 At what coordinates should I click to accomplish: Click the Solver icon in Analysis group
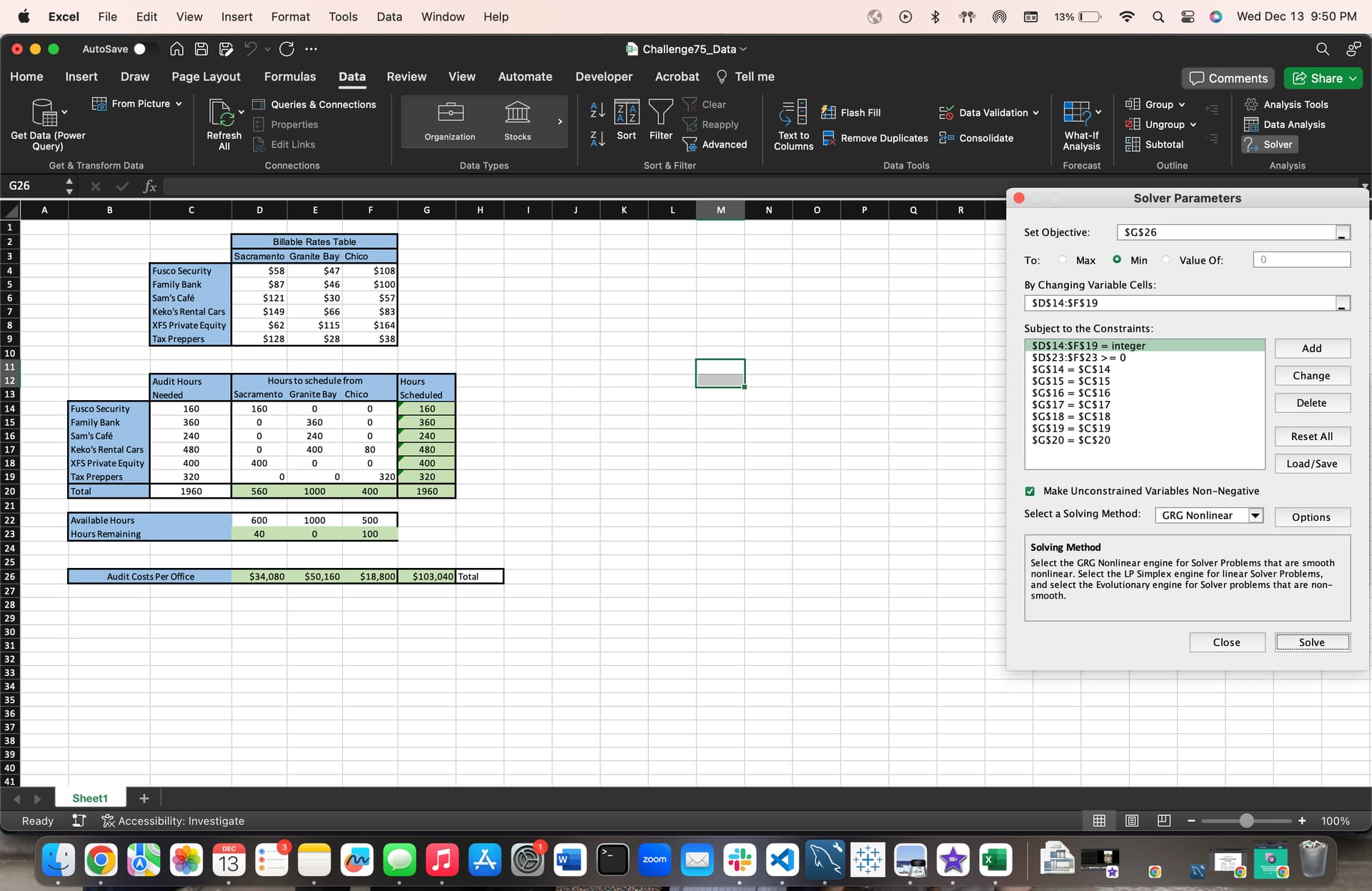[x=1251, y=144]
